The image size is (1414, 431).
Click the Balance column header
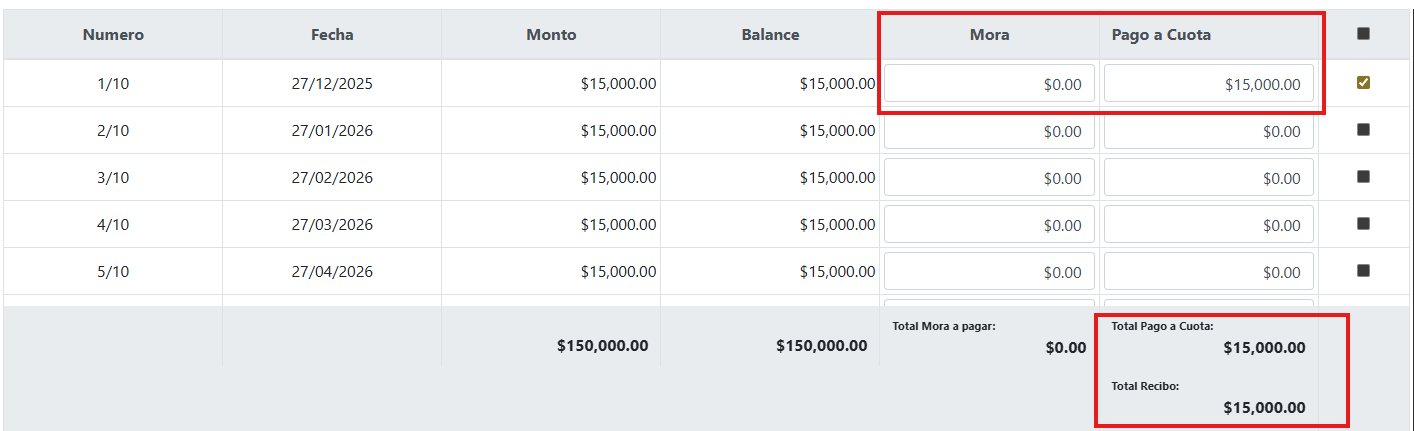(x=770, y=34)
